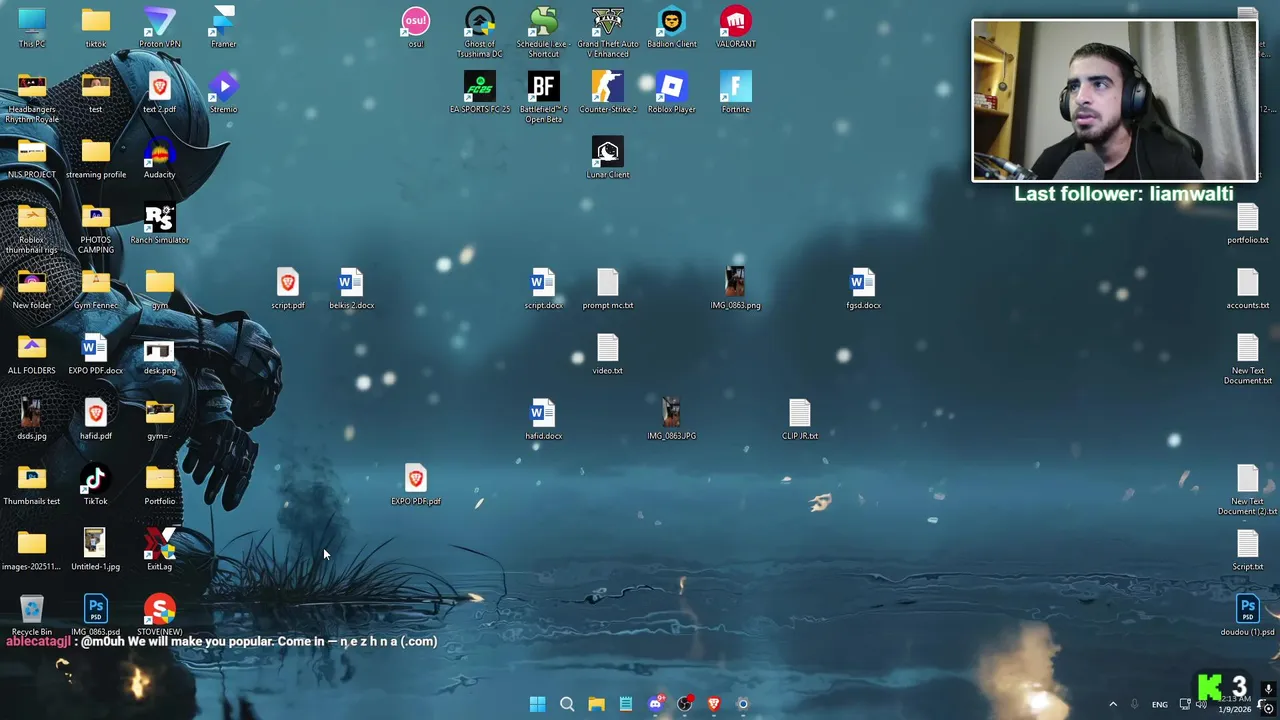Viewport: 1280px width, 720px height.
Task: Open Headbangers Rhythm Royale shortcut
Action: coord(32,97)
